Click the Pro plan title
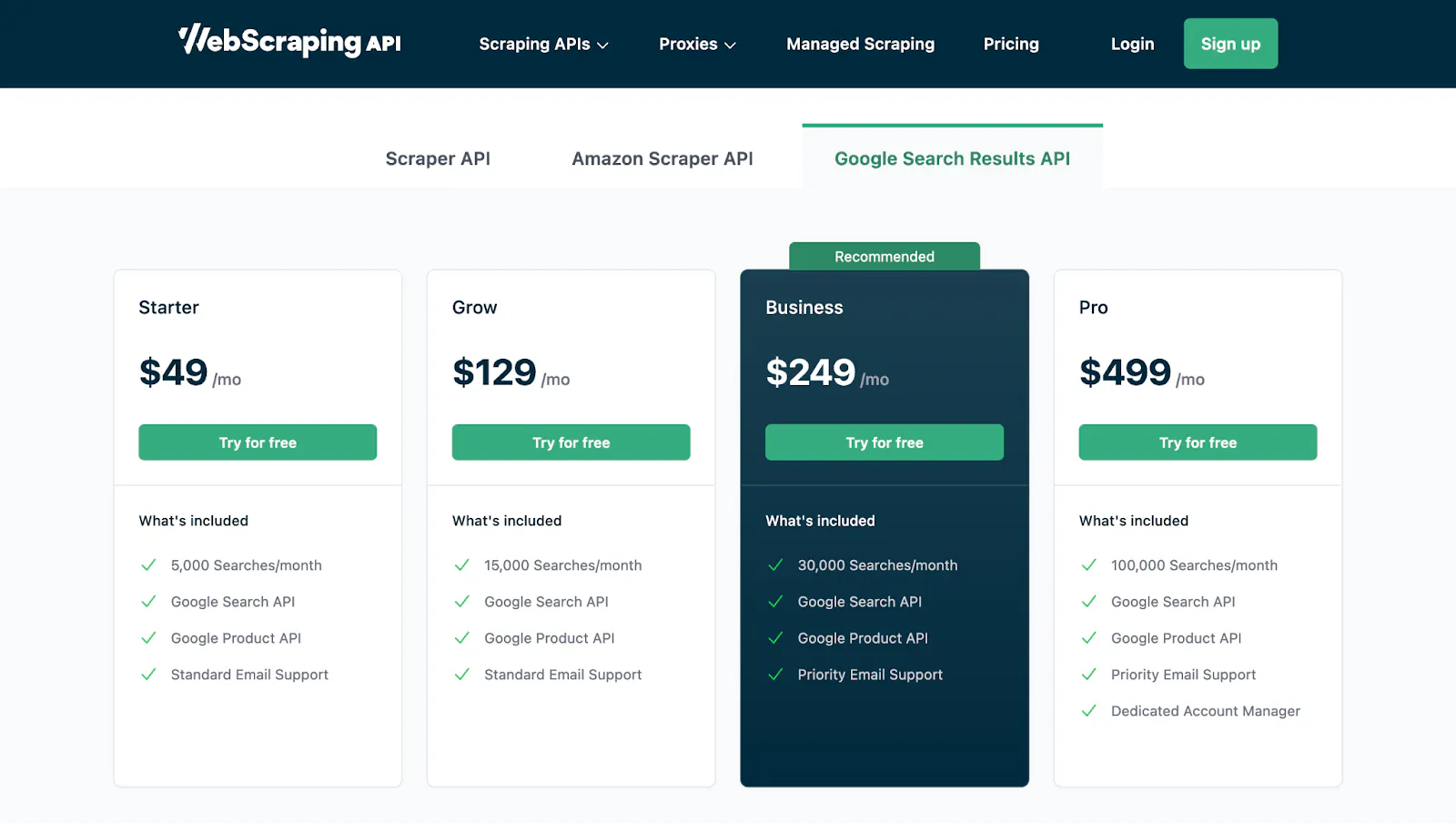The width and height of the screenshot is (1456, 824). tap(1094, 308)
